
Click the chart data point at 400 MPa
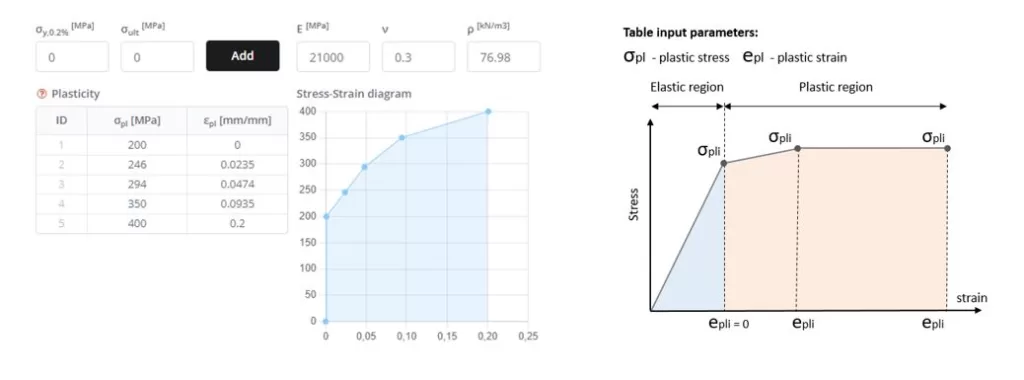pos(488,112)
